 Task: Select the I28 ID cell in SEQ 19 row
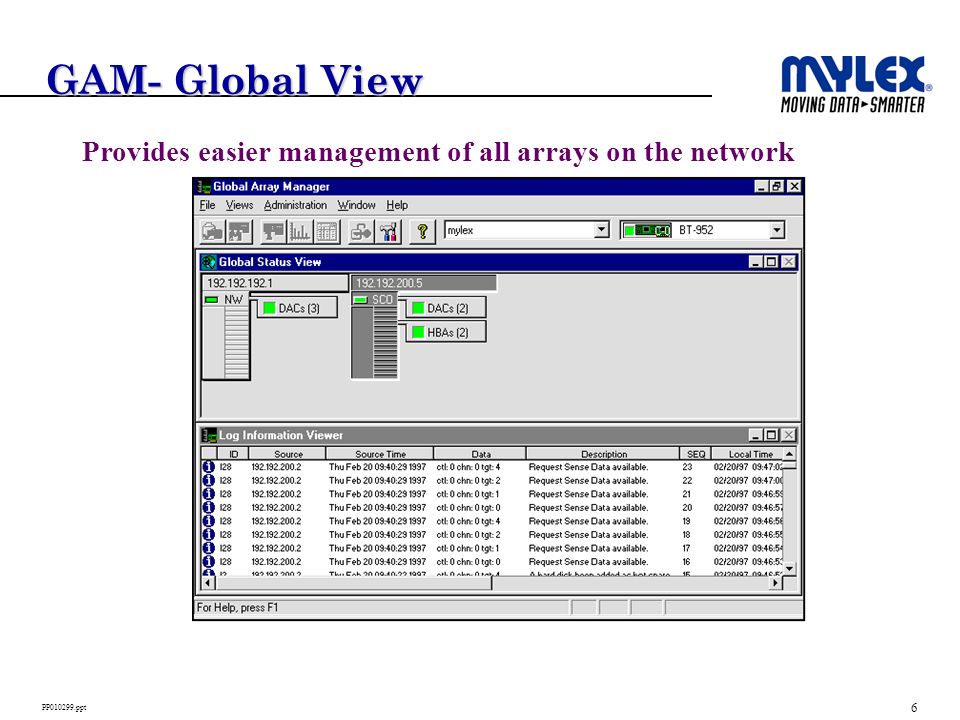[x=225, y=521]
